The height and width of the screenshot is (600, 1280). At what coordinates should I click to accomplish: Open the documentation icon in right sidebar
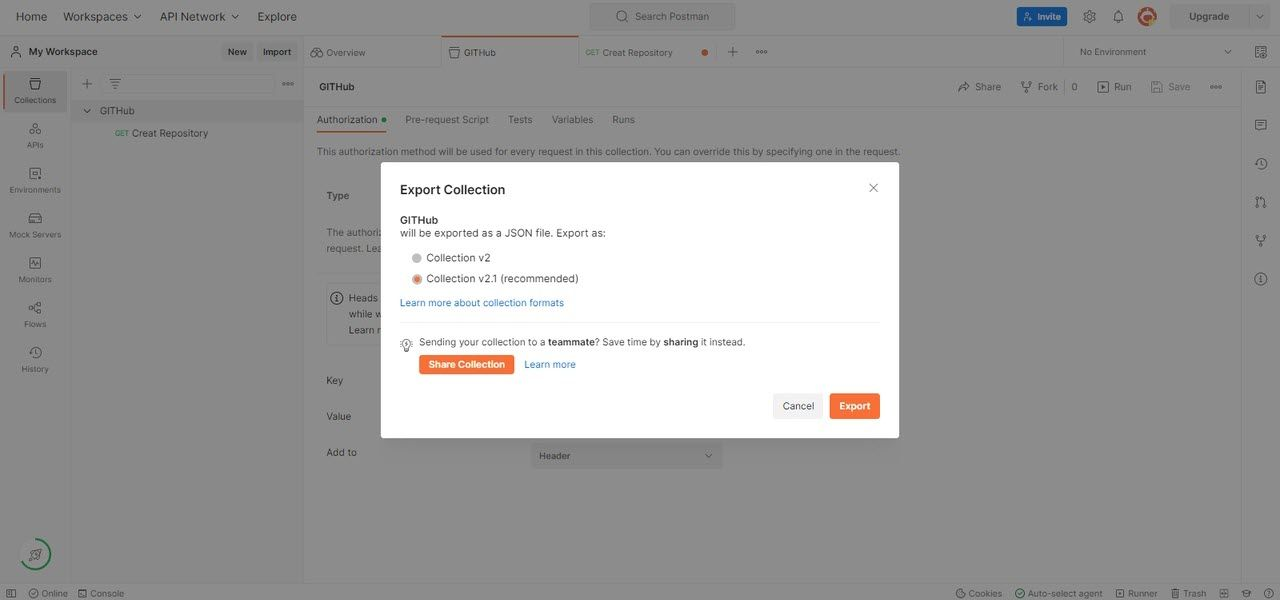pos(1260,87)
